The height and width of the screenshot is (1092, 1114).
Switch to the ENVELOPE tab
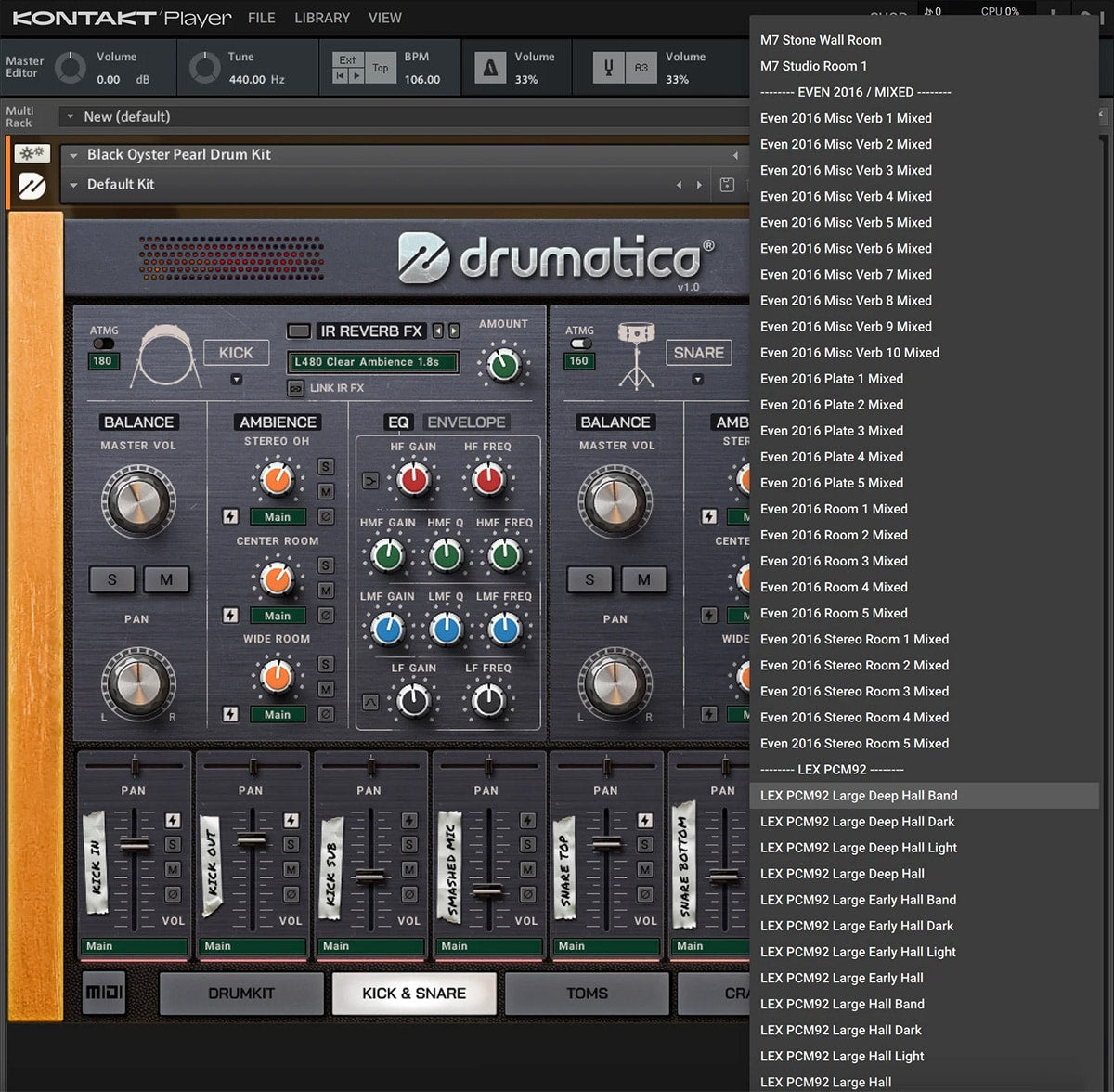[x=466, y=422]
